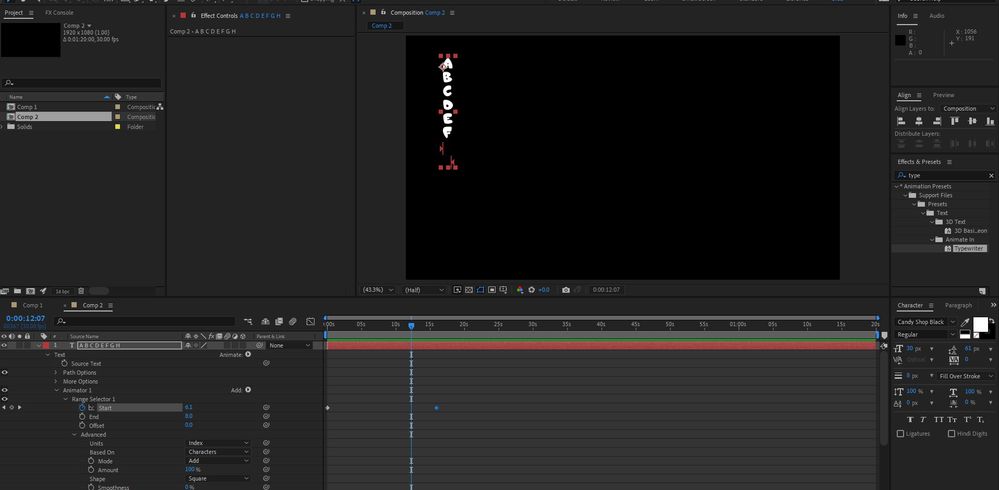Click stopwatch for End property
999x490 pixels.
click(x=82, y=416)
